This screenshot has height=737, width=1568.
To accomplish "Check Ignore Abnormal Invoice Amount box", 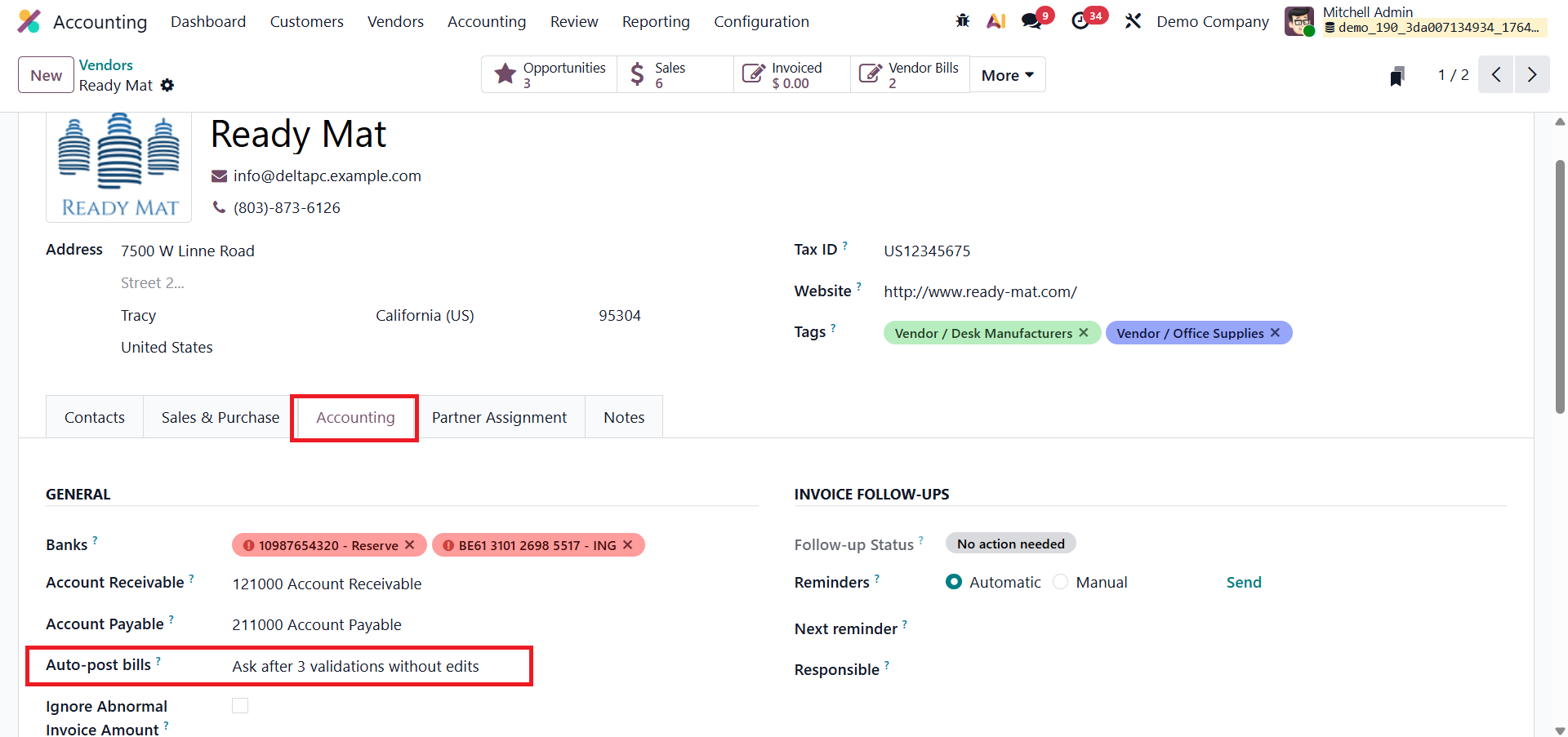I will pyautogui.click(x=240, y=706).
